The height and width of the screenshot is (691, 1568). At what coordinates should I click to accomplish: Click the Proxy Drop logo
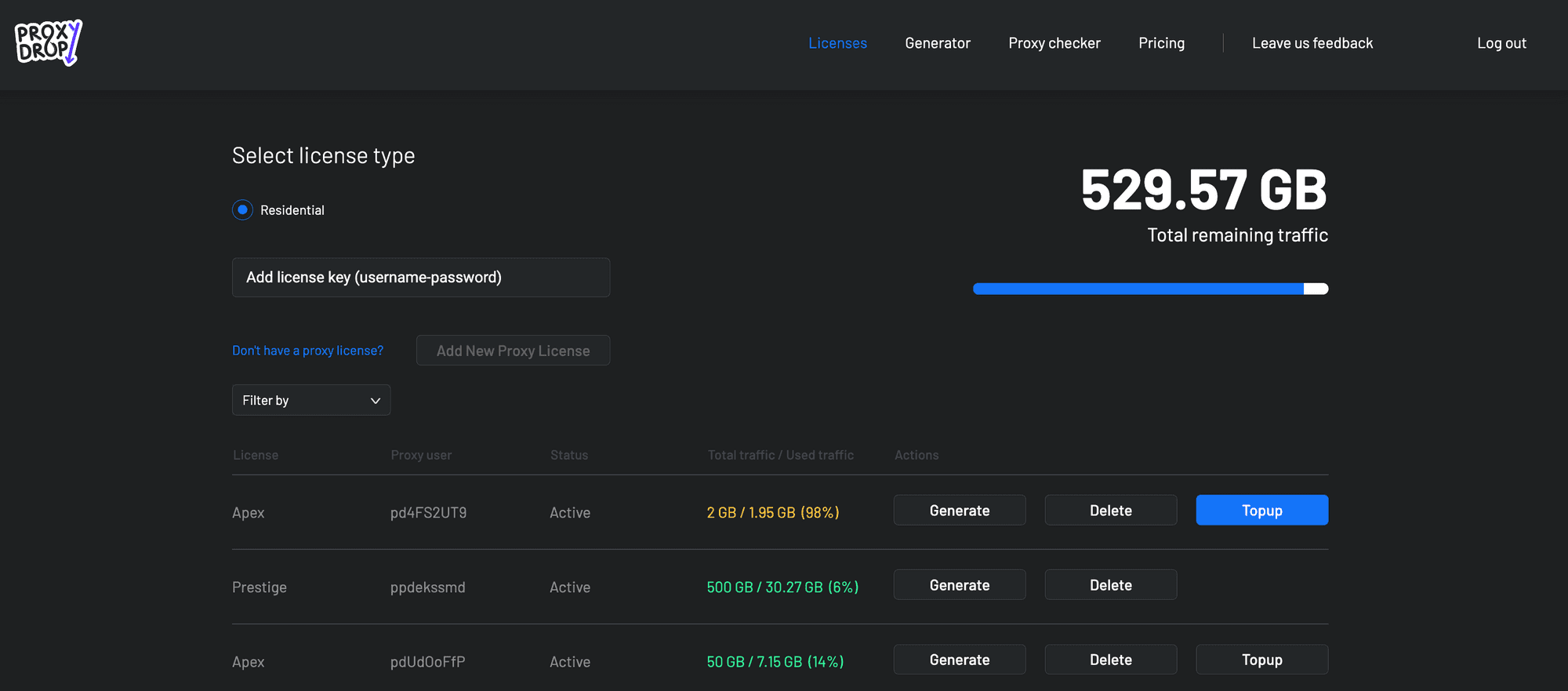pos(48,43)
